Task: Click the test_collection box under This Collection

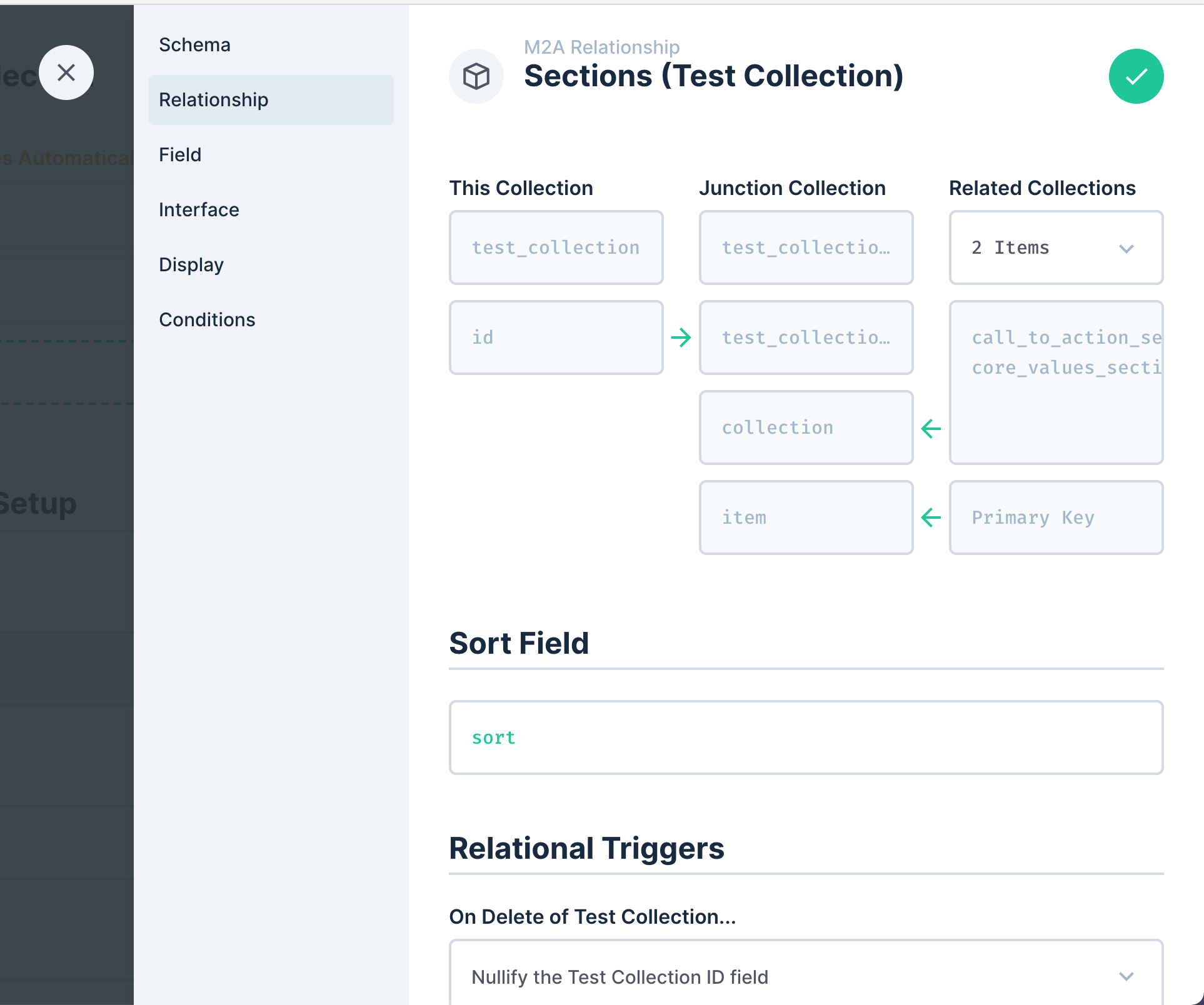Action: click(x=556, y=247)
